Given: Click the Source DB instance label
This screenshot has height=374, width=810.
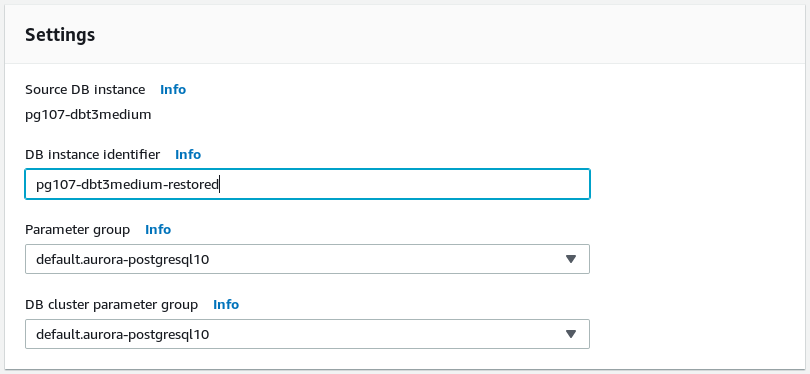Looking at the screenshot, I should click(x=85, y=89).
